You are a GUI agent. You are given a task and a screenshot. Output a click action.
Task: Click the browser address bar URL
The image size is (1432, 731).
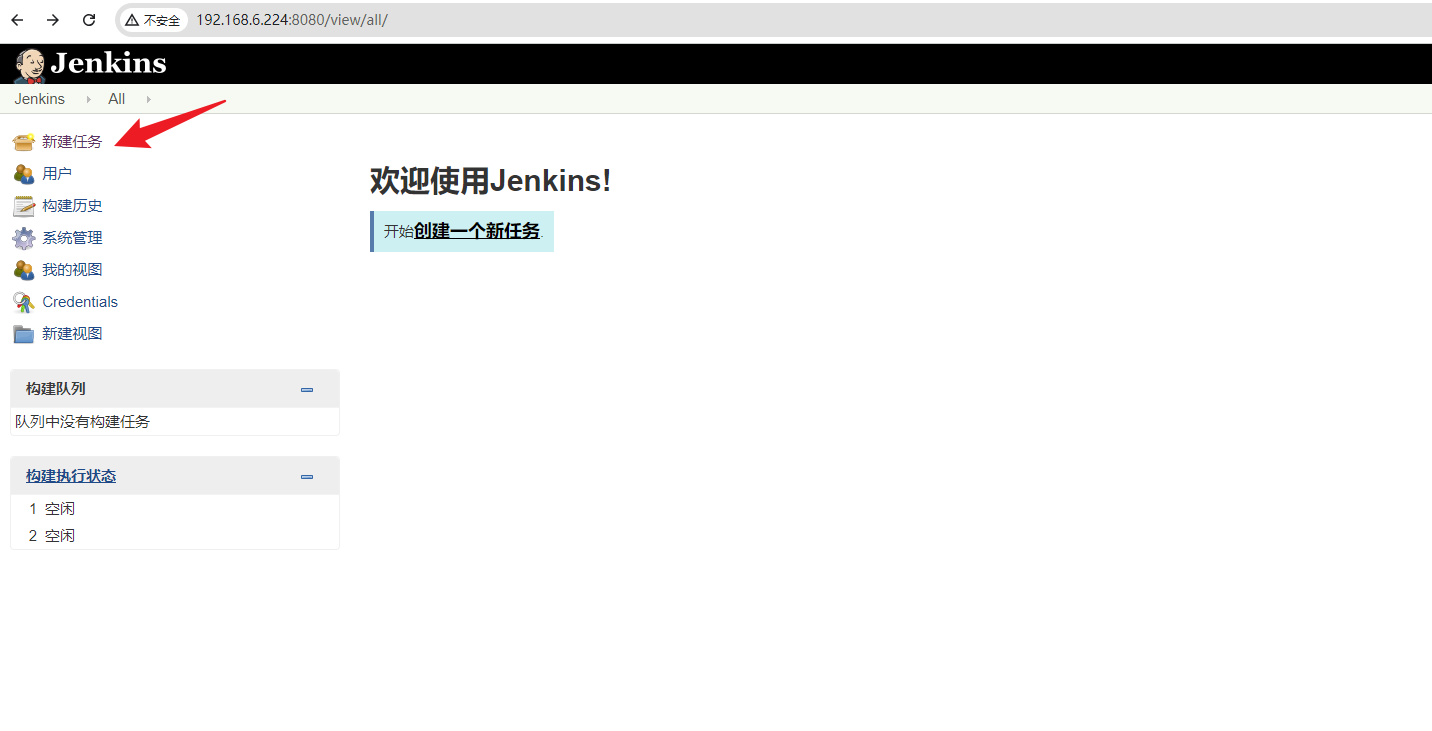click(292, 20)
